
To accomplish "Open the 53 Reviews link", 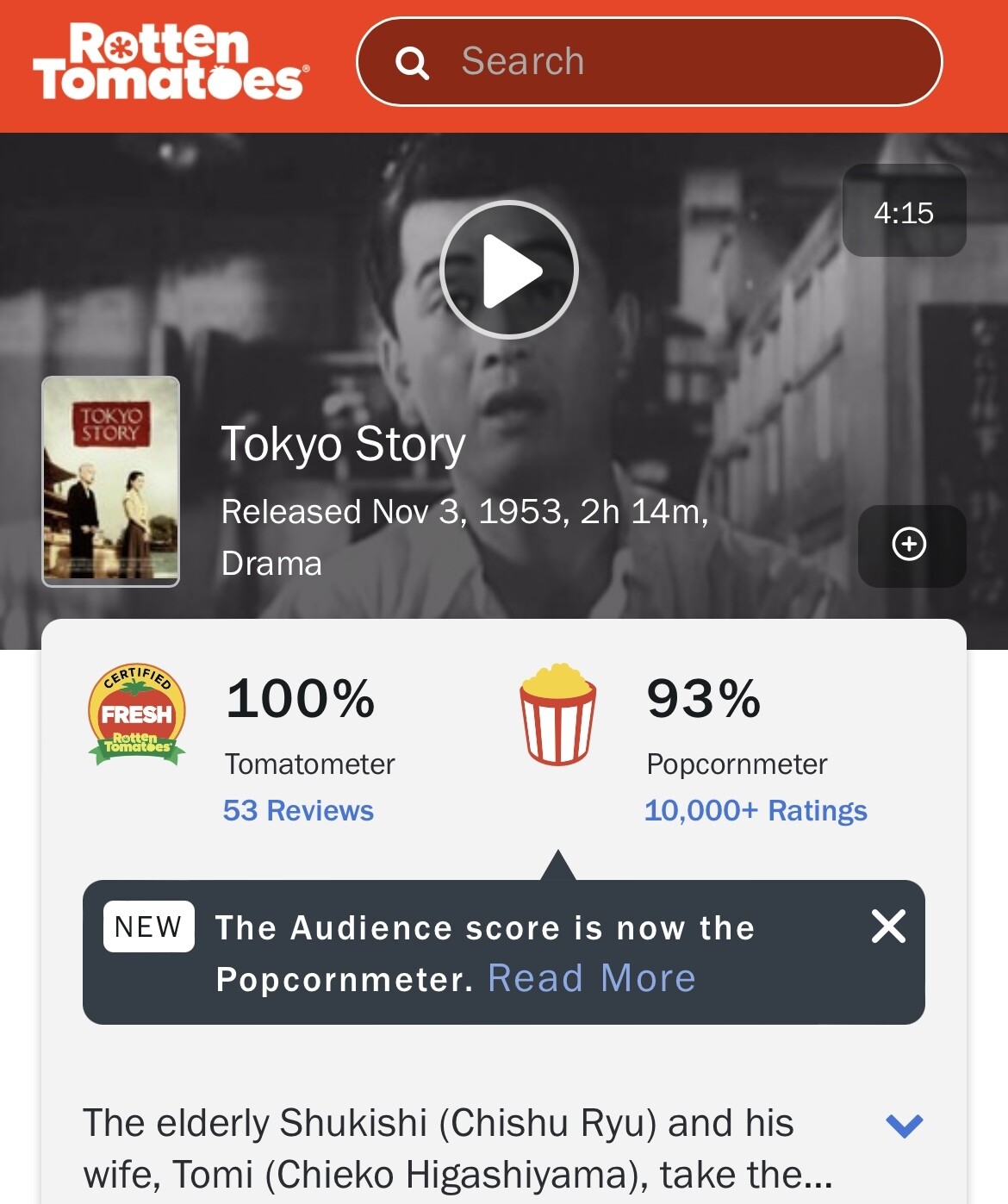I will click(x=298, y=810).
